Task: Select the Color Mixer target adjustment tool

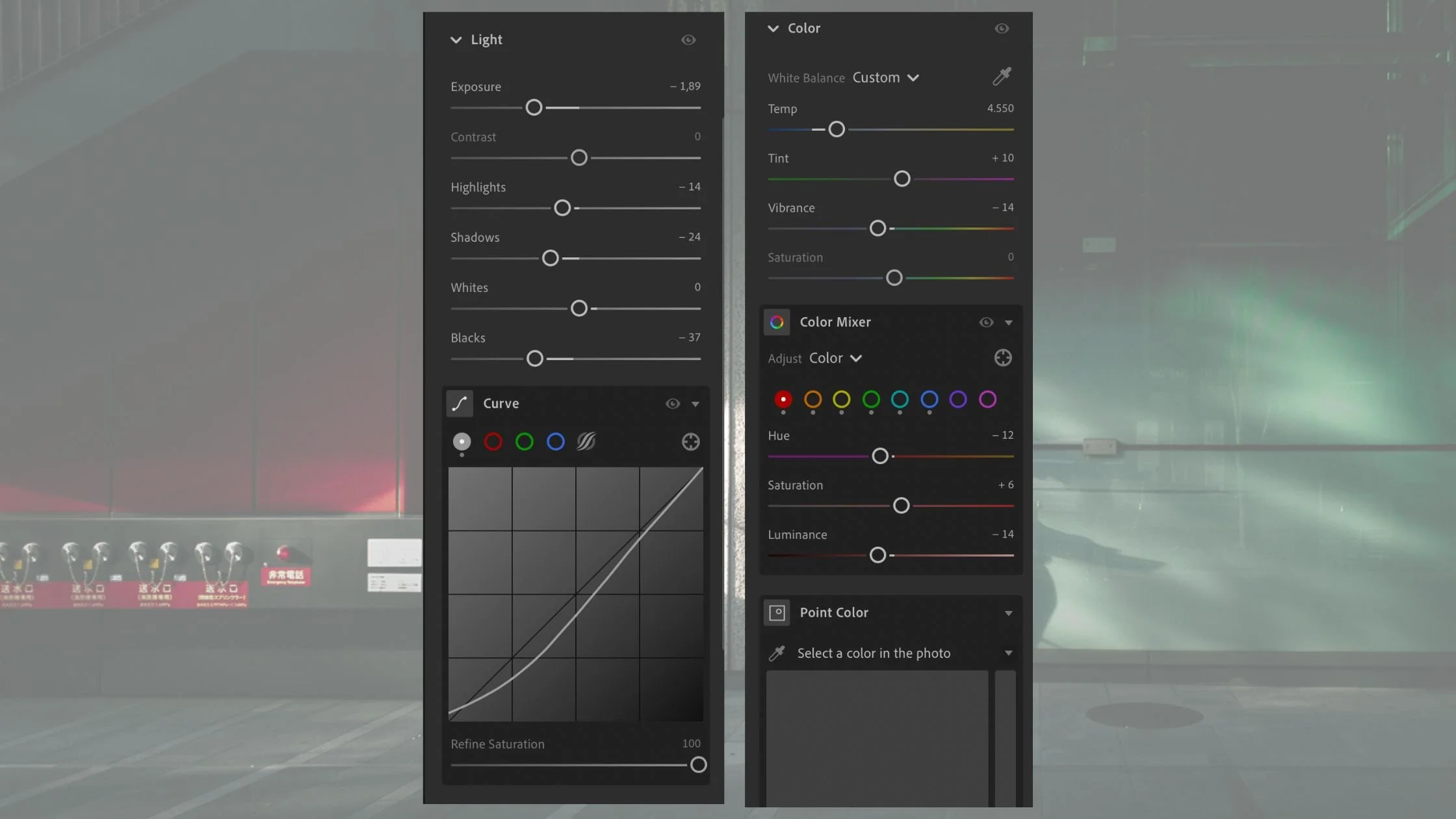Action: [1002, 358]
